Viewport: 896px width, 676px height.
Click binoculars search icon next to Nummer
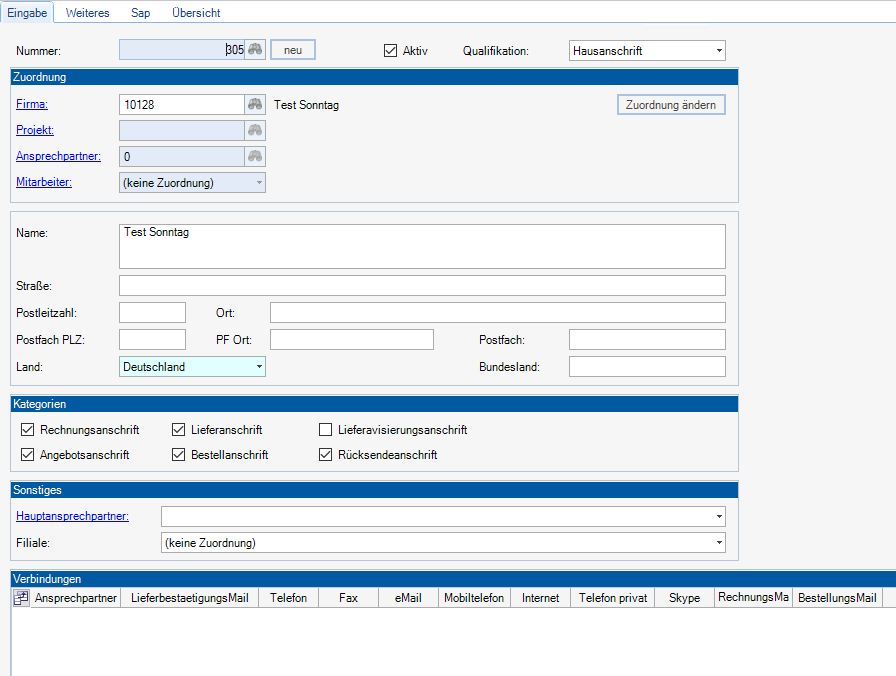tap(255, 50)
